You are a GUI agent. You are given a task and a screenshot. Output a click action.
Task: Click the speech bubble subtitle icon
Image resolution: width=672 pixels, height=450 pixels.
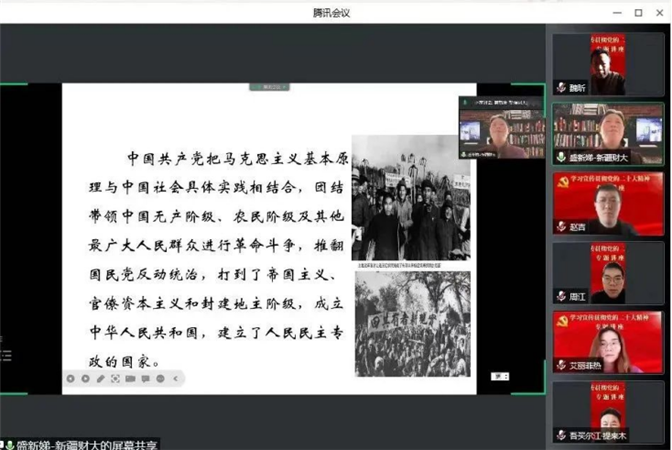146,379
